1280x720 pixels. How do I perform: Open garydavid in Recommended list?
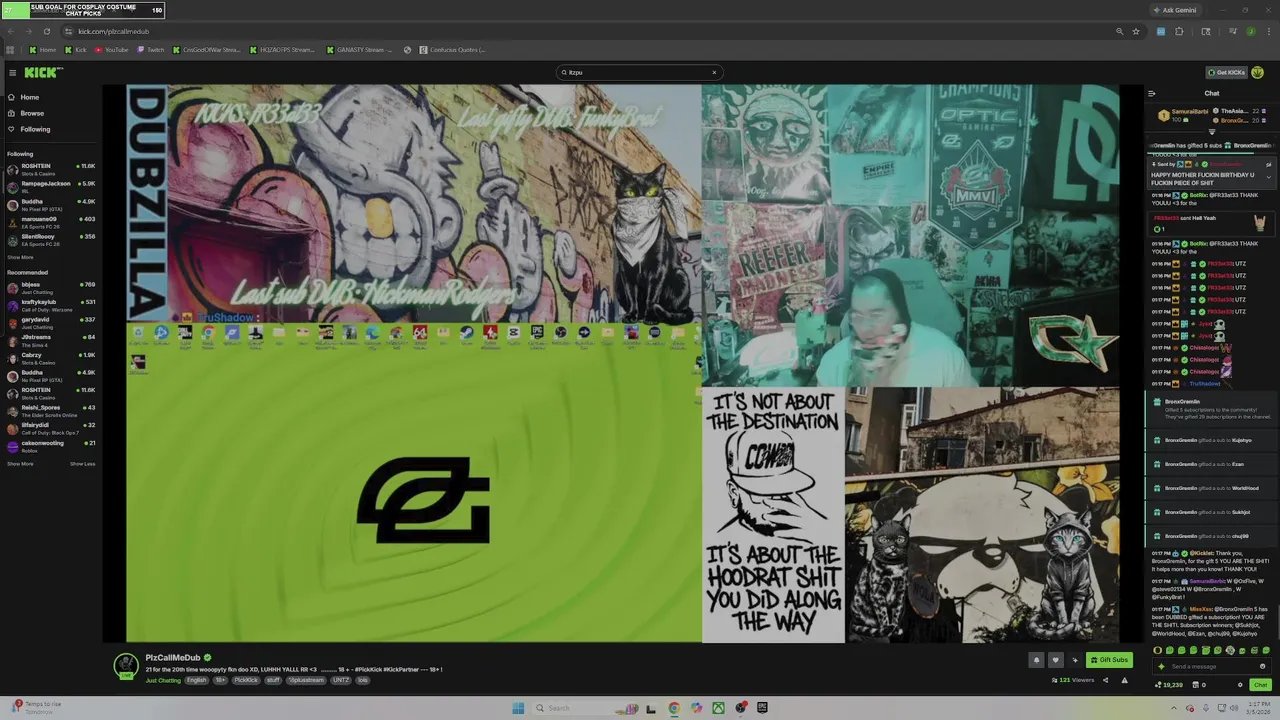(x=51, y=323)
